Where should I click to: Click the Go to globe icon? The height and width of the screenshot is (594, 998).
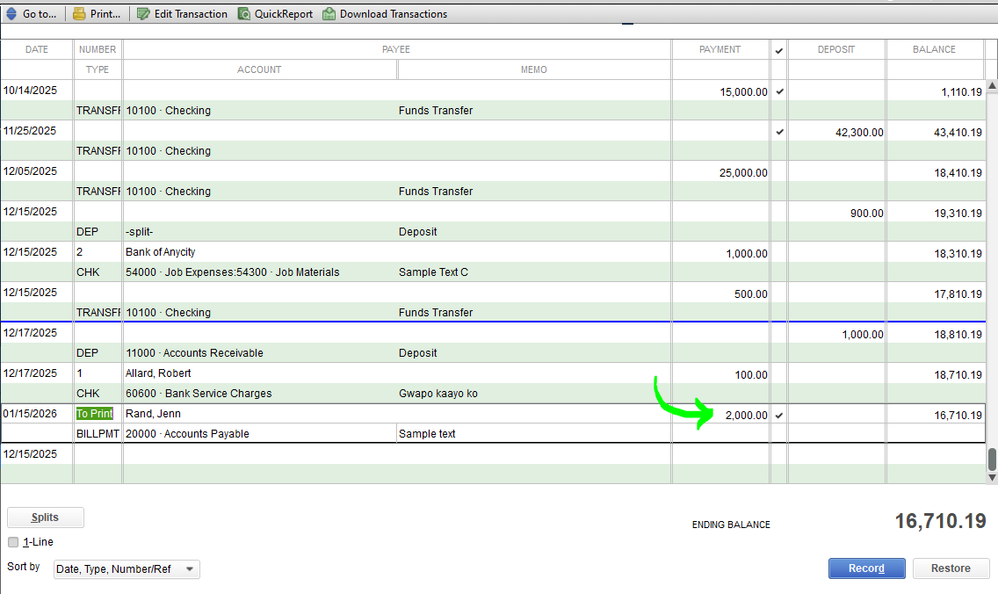click(x=11, y=14)
